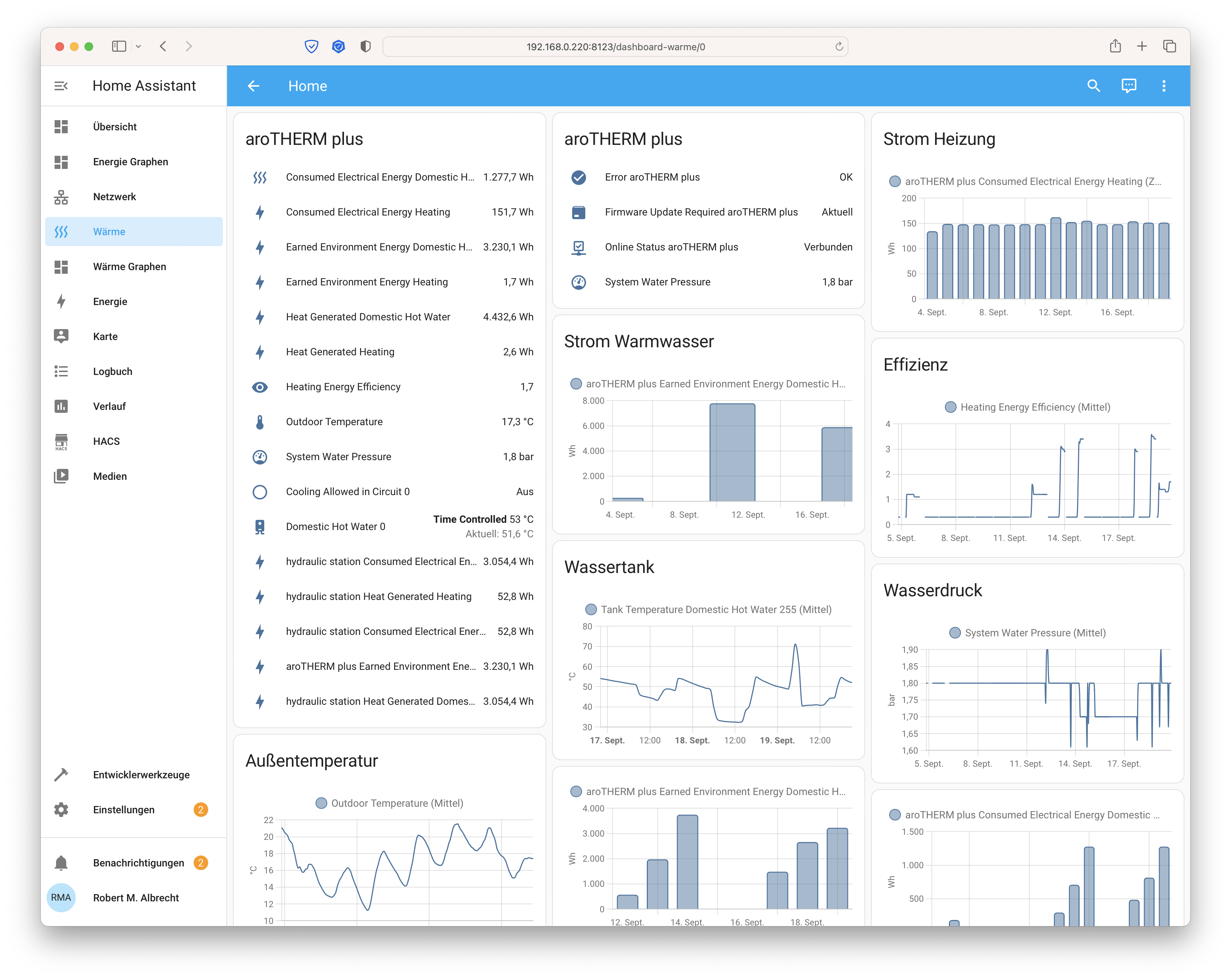Image resolution: width=1231 pixels, height=980 pixels.
Task: Click the Entwicklerwerkzeuge hammer icon
Action: 61,774
